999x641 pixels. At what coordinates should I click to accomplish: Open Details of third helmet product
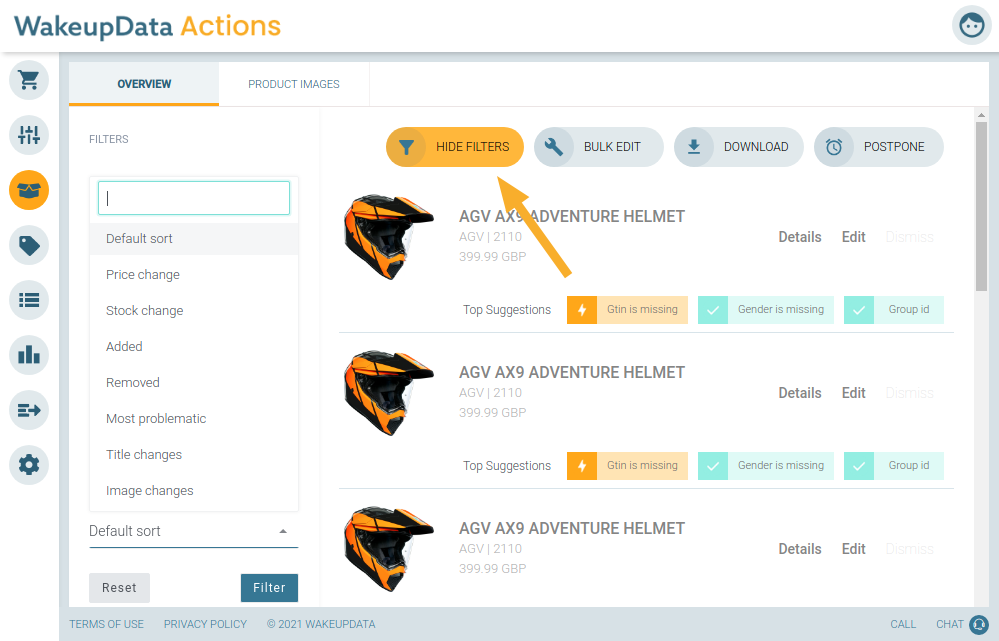pyautogui.click(x=800, y=549)
